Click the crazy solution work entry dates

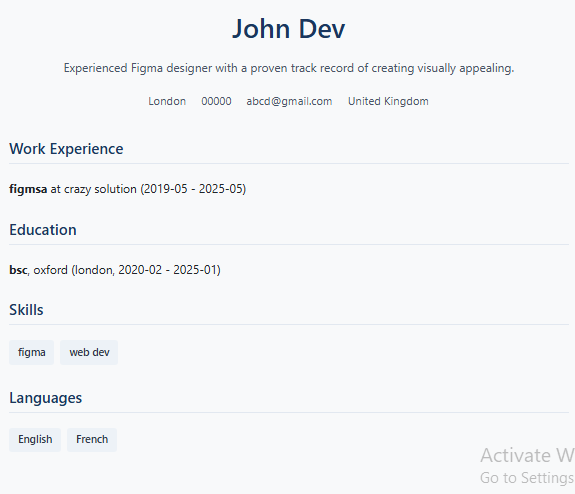pos(193,189)
